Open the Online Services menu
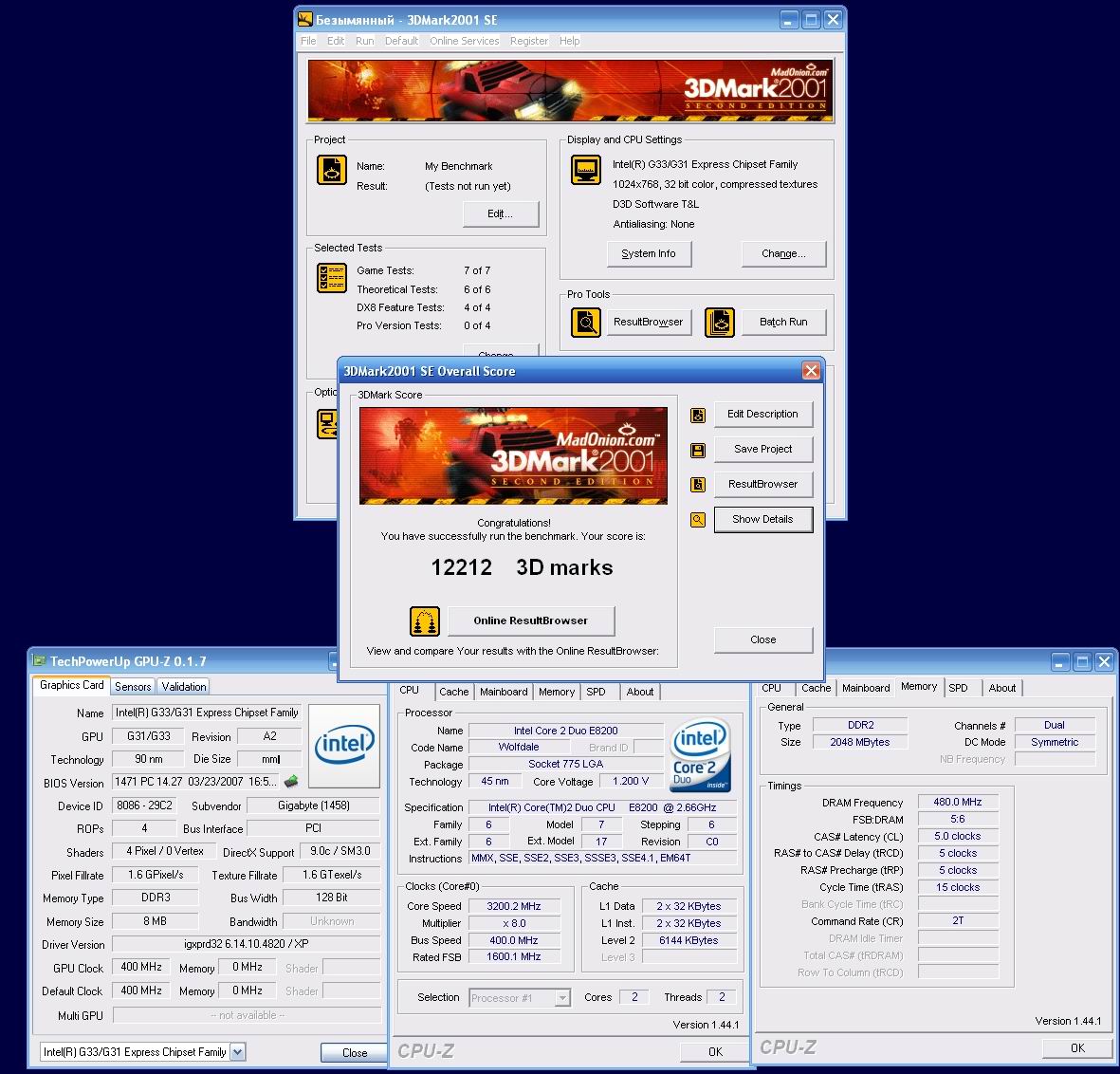Screen dimensions: 1120x1074 (x=465, y=41)
